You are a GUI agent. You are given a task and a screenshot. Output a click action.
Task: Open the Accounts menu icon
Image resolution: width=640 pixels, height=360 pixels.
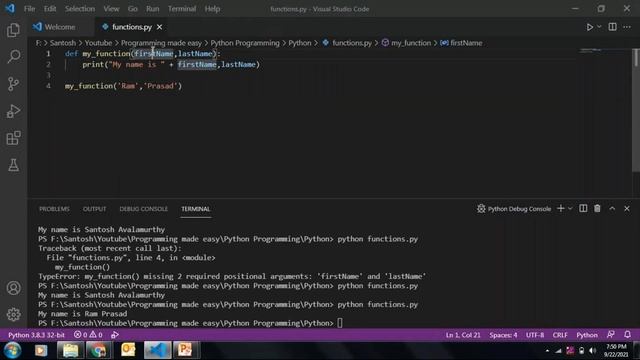click(x=13, y=288)
